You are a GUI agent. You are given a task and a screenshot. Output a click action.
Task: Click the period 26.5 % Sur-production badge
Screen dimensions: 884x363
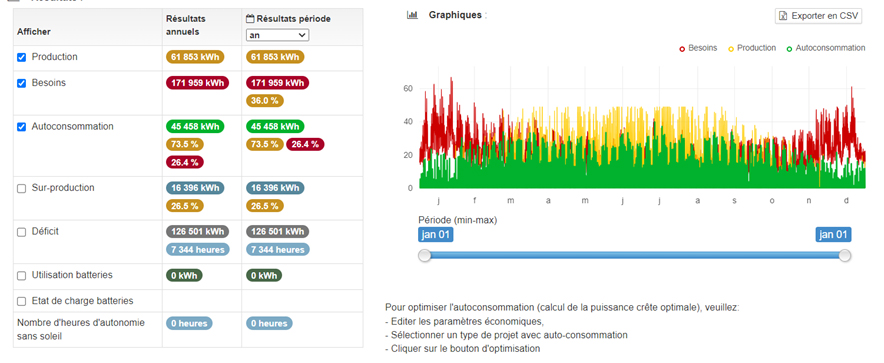pyautogui.click(x=265, y=206)
